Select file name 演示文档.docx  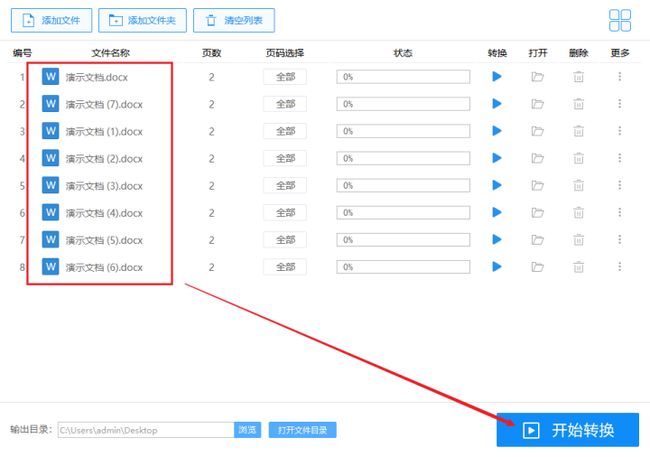pos(97,77)
